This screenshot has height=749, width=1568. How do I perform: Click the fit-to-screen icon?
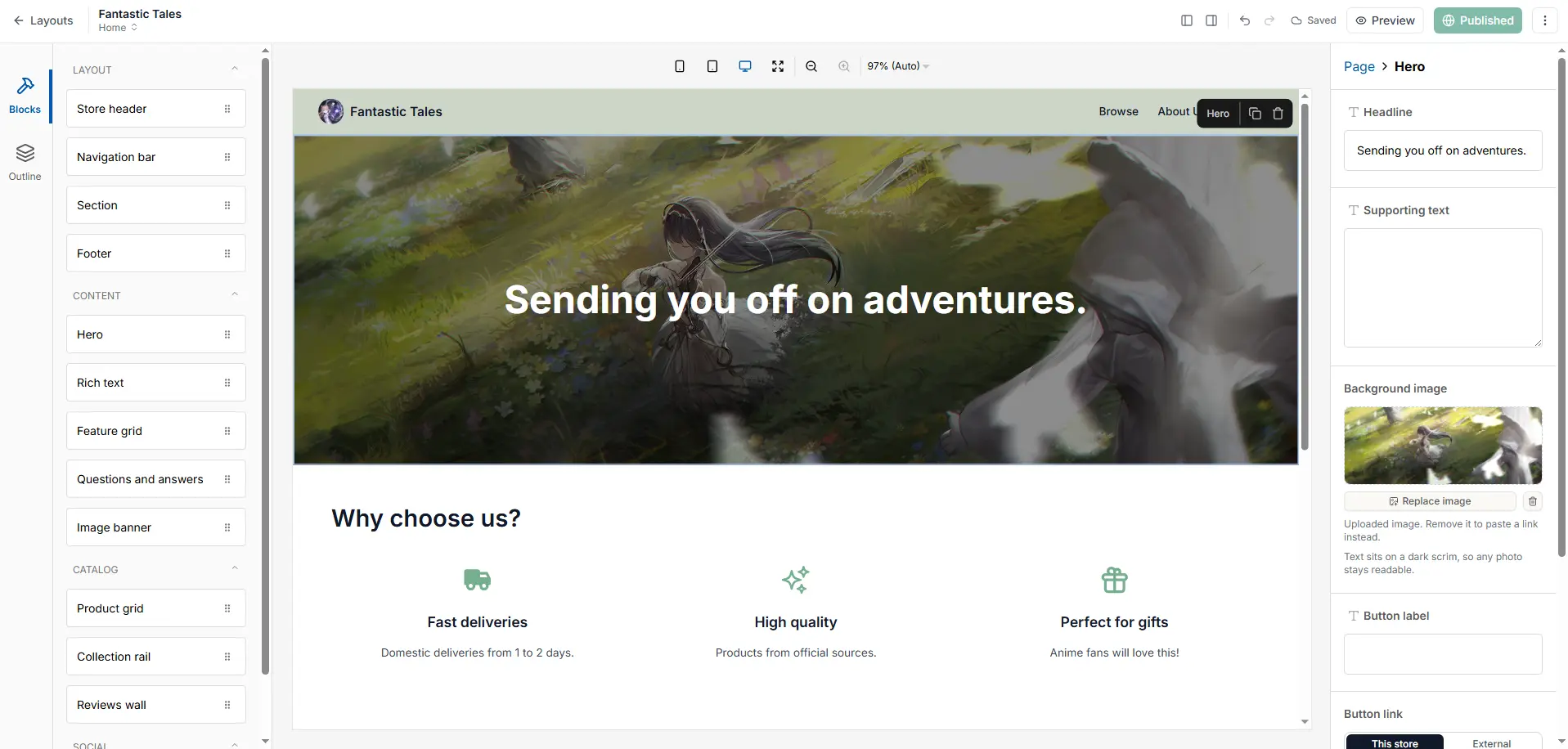[x=778, y=66]
